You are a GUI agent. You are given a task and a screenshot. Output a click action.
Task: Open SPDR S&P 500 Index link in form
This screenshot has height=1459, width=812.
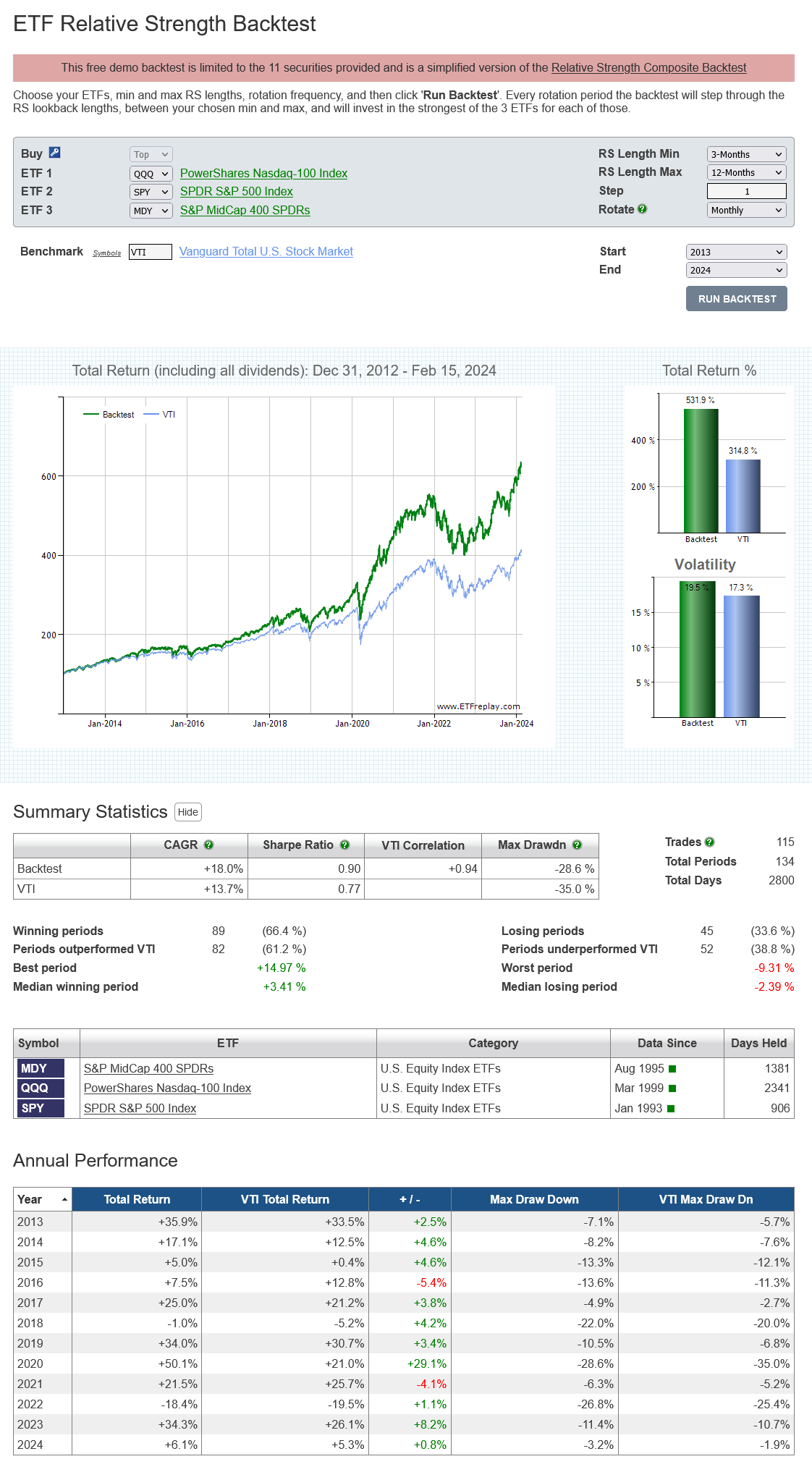click(x=237, y=192)
